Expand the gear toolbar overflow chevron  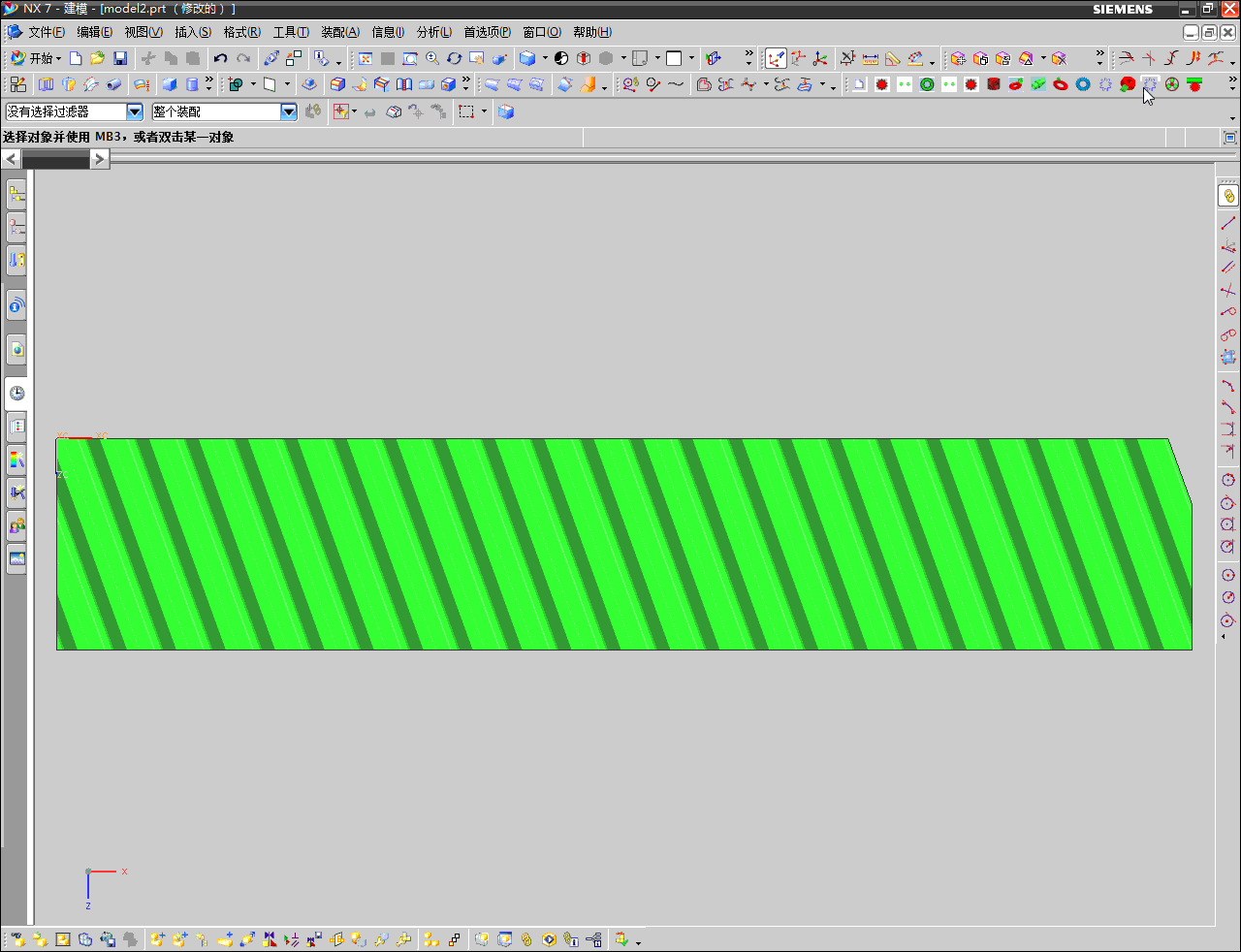[x=1232, y=83]
